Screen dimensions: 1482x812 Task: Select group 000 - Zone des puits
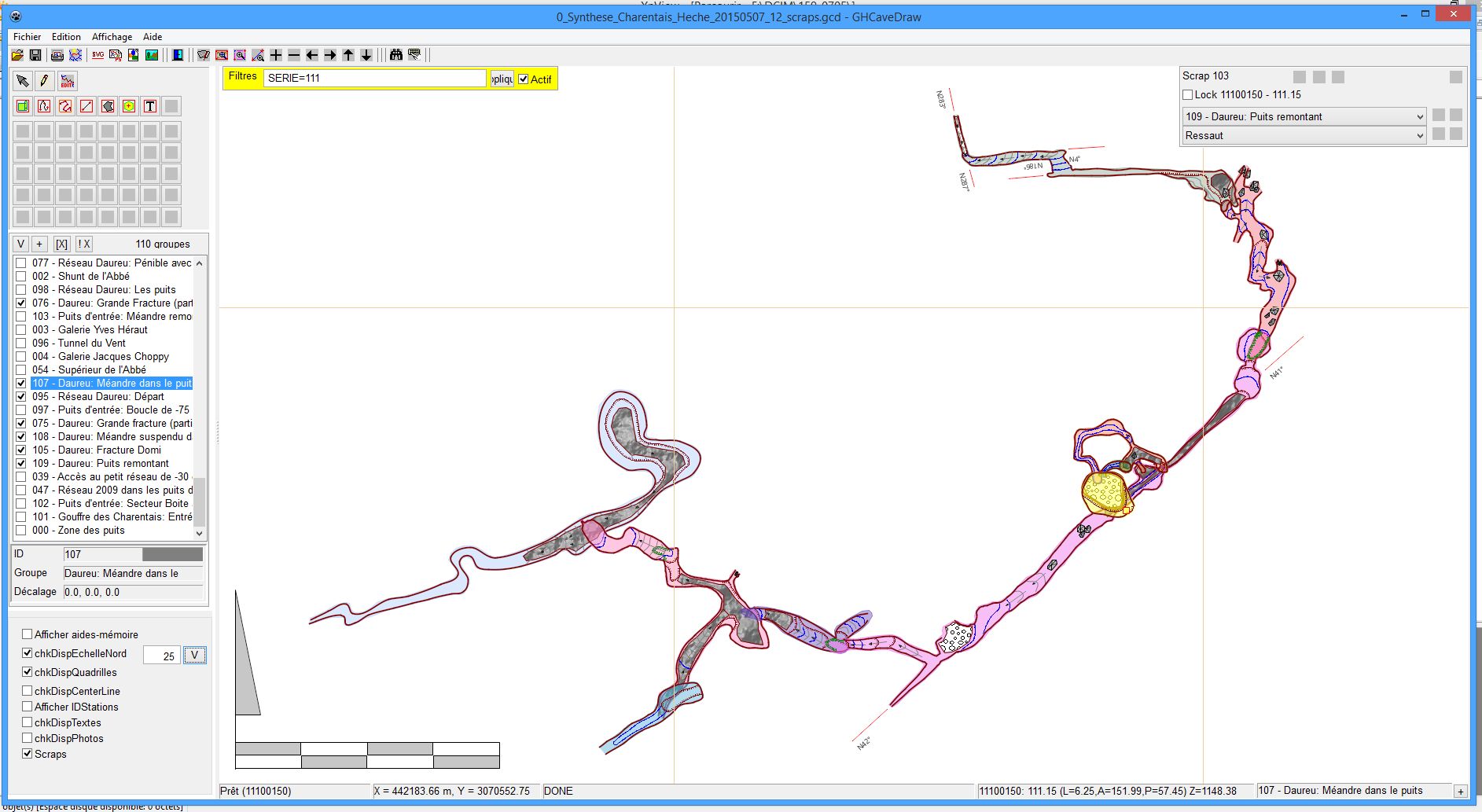point(79,530)
